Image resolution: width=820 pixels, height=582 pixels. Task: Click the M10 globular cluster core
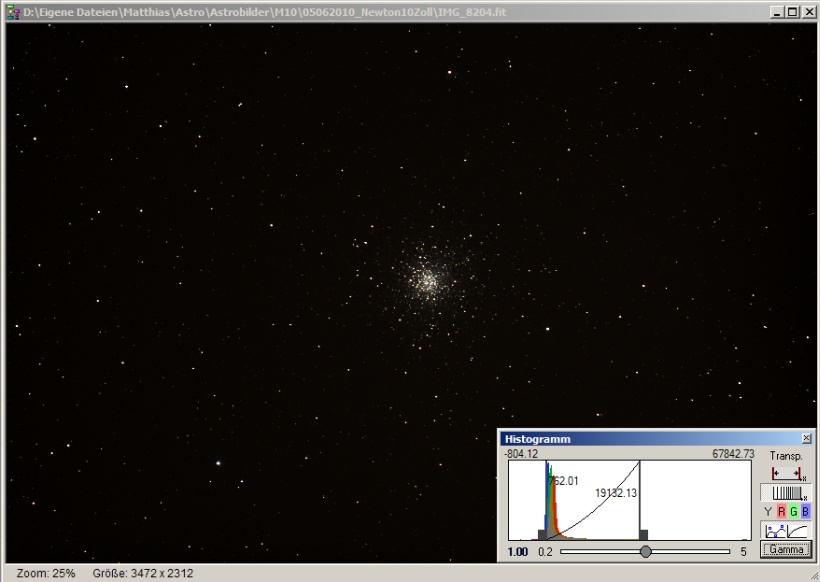[x=428, y=280]
